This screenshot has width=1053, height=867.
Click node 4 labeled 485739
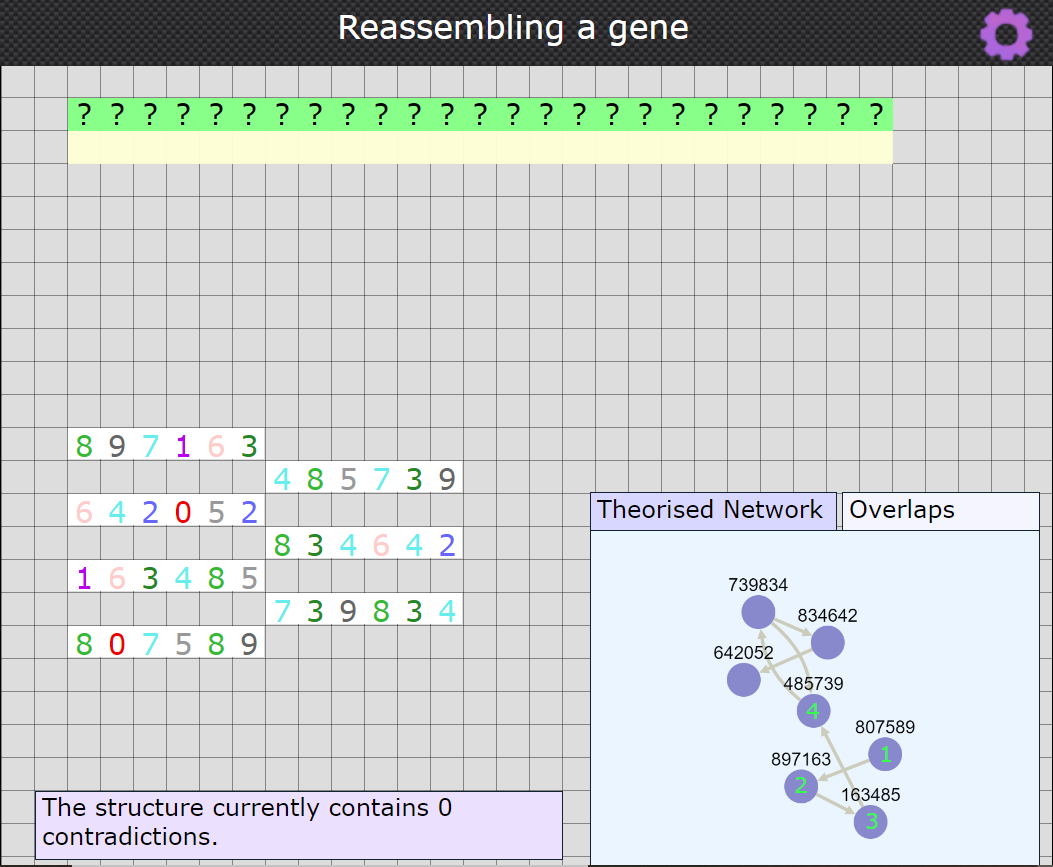(813, 711)
